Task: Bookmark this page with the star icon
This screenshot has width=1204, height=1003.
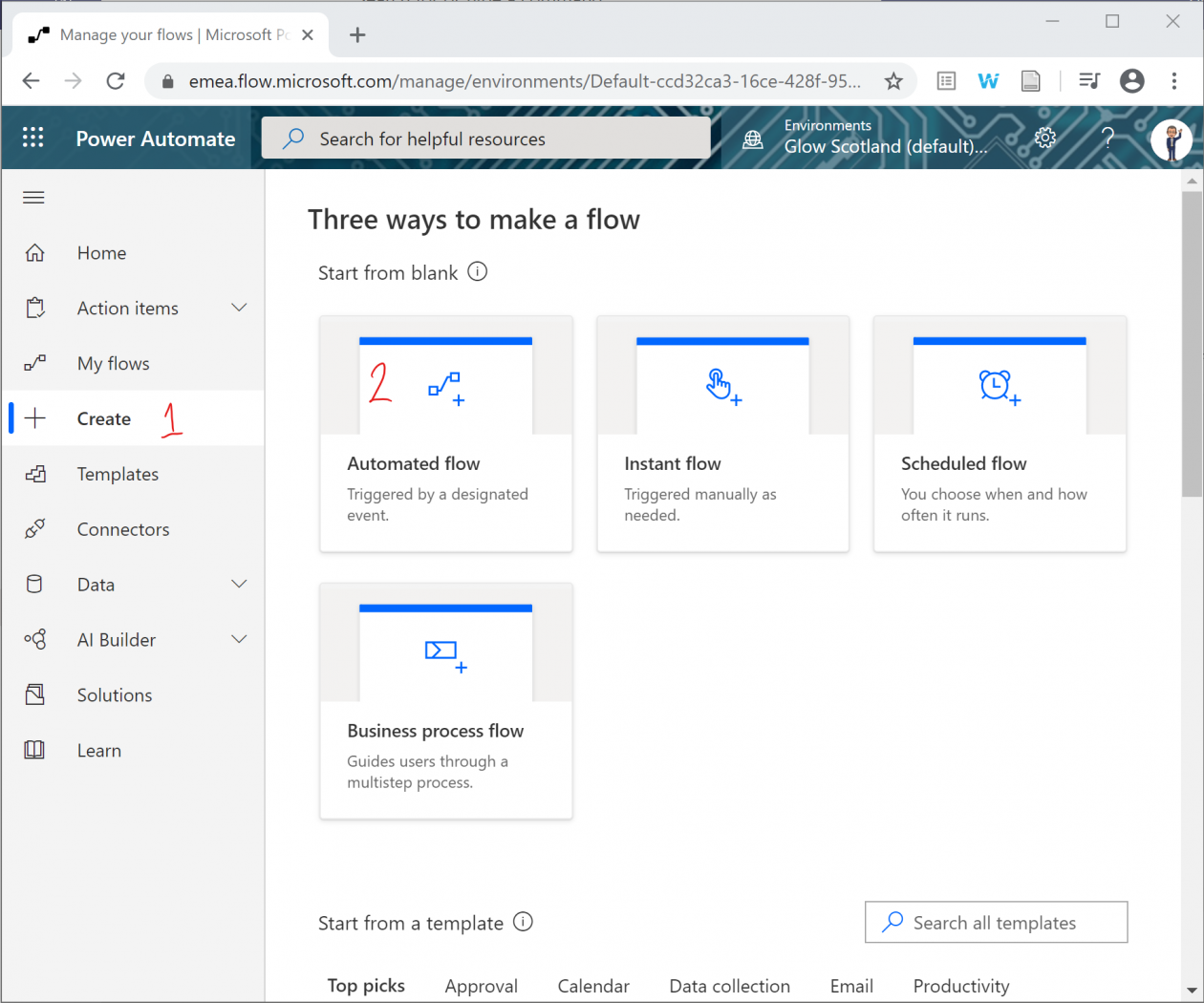Action: pyautogui.click(x=893, y=81)
